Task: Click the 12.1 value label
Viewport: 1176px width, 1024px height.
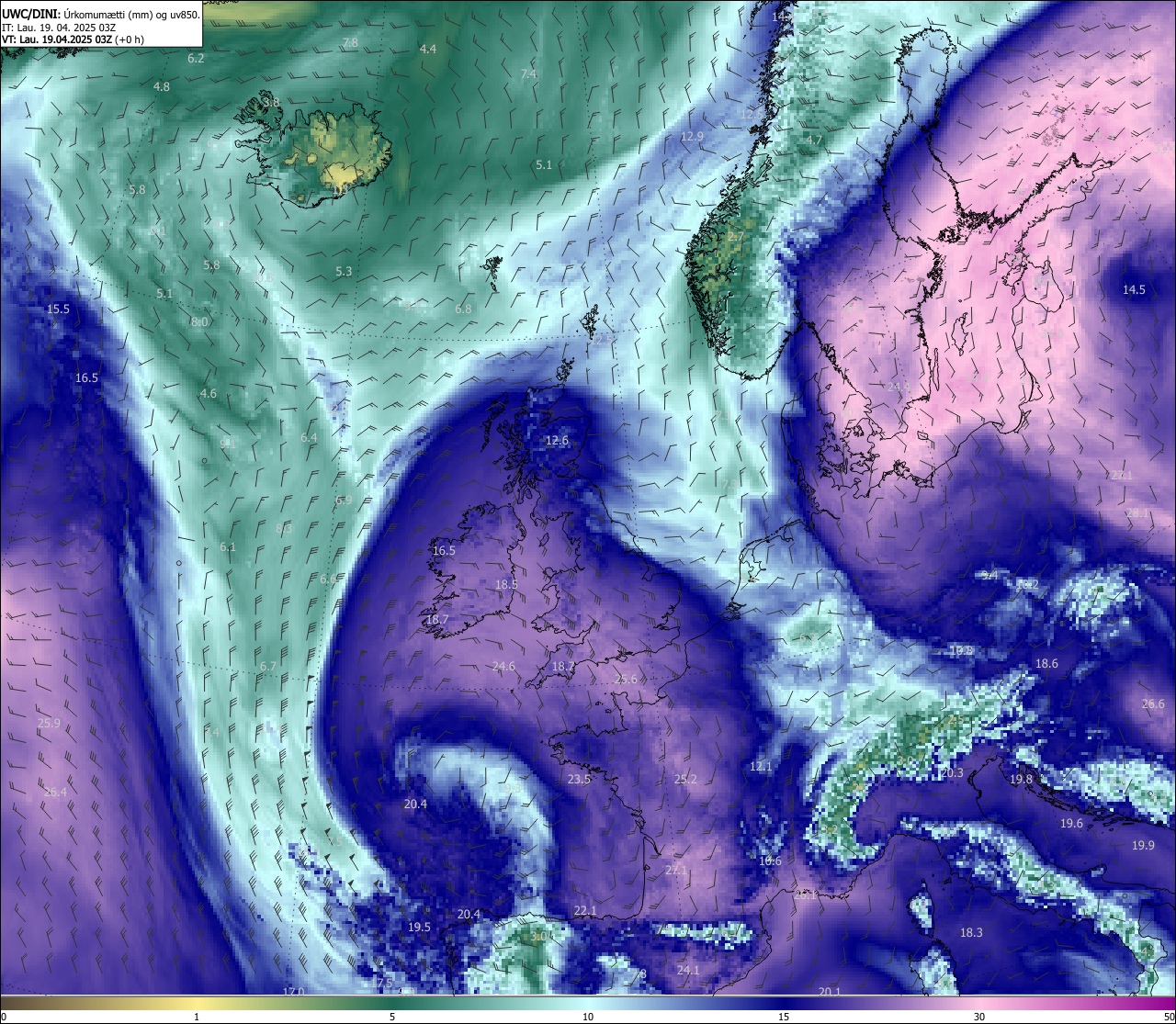Action: [761, 766]
